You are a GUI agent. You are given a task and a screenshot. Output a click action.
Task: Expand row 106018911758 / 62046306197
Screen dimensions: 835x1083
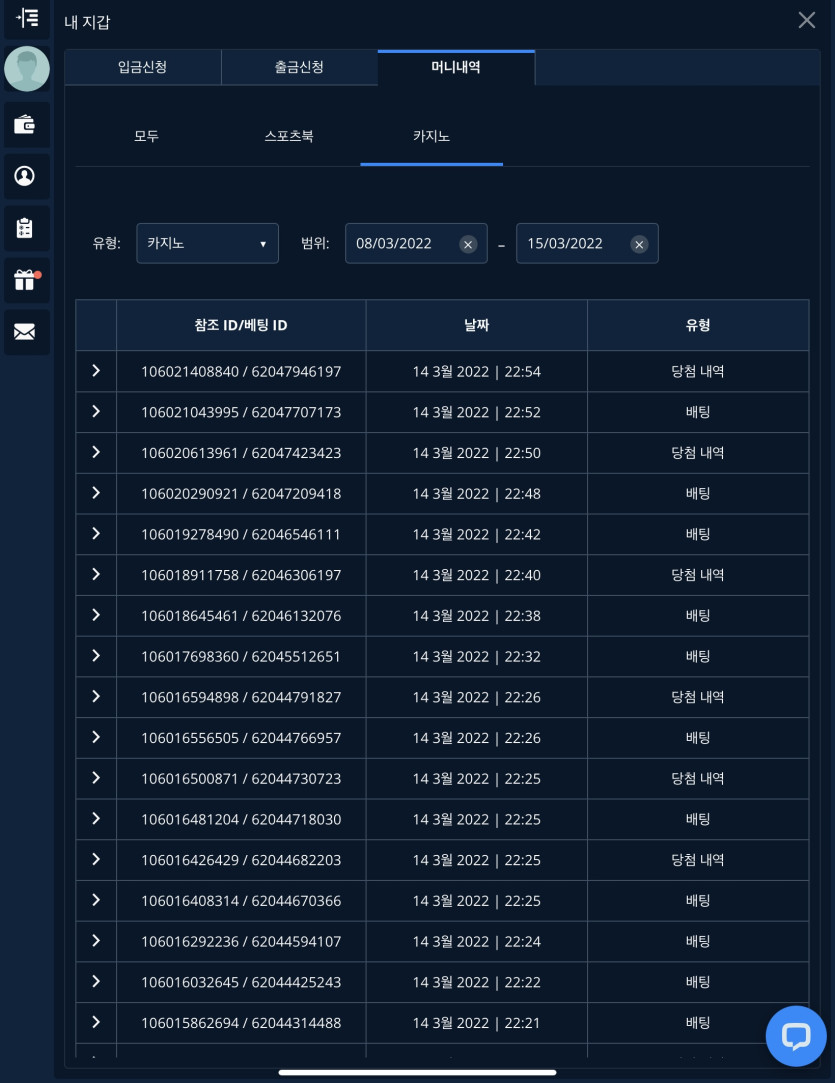click(96, 575)
